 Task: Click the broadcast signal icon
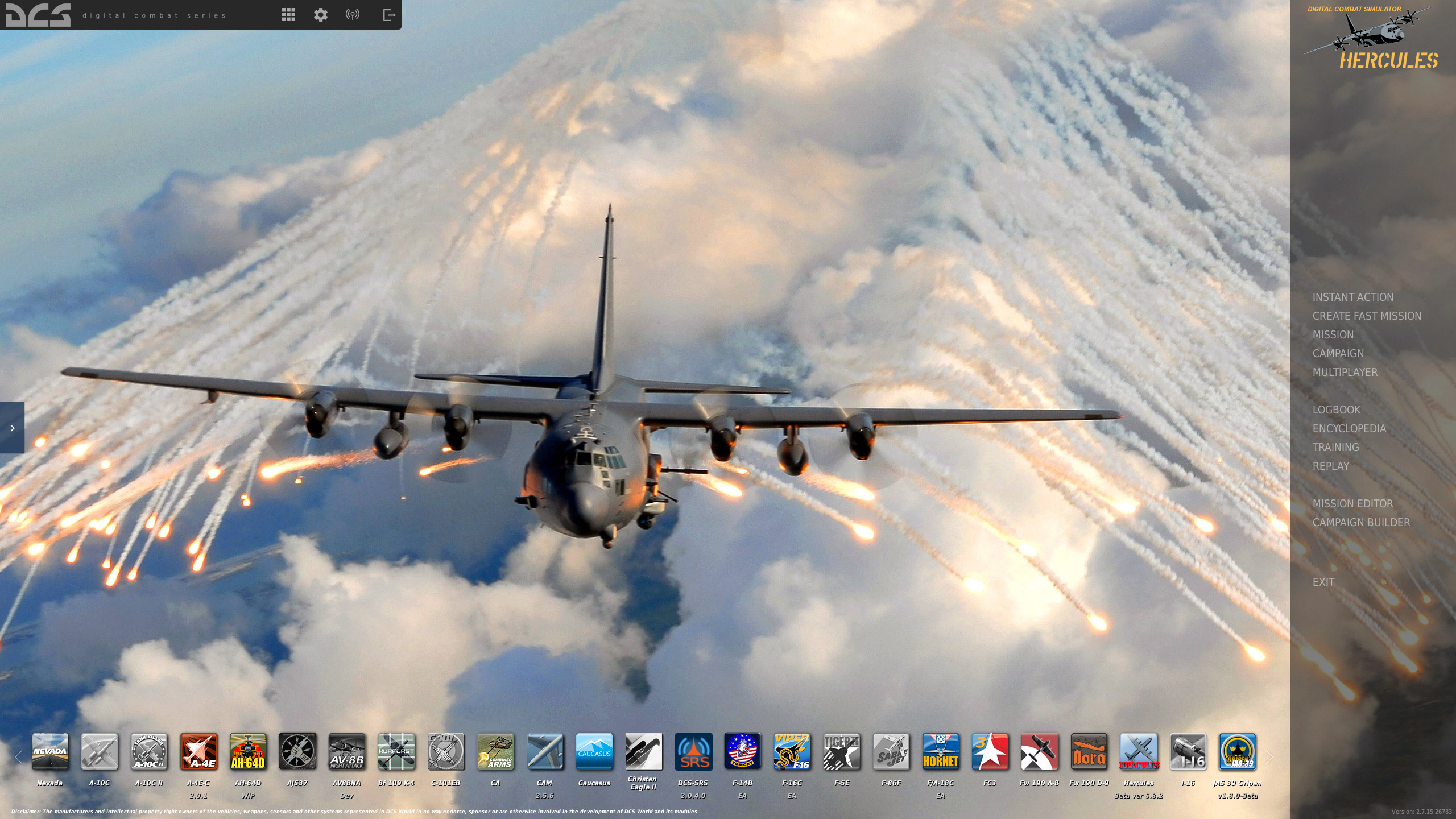353,15
